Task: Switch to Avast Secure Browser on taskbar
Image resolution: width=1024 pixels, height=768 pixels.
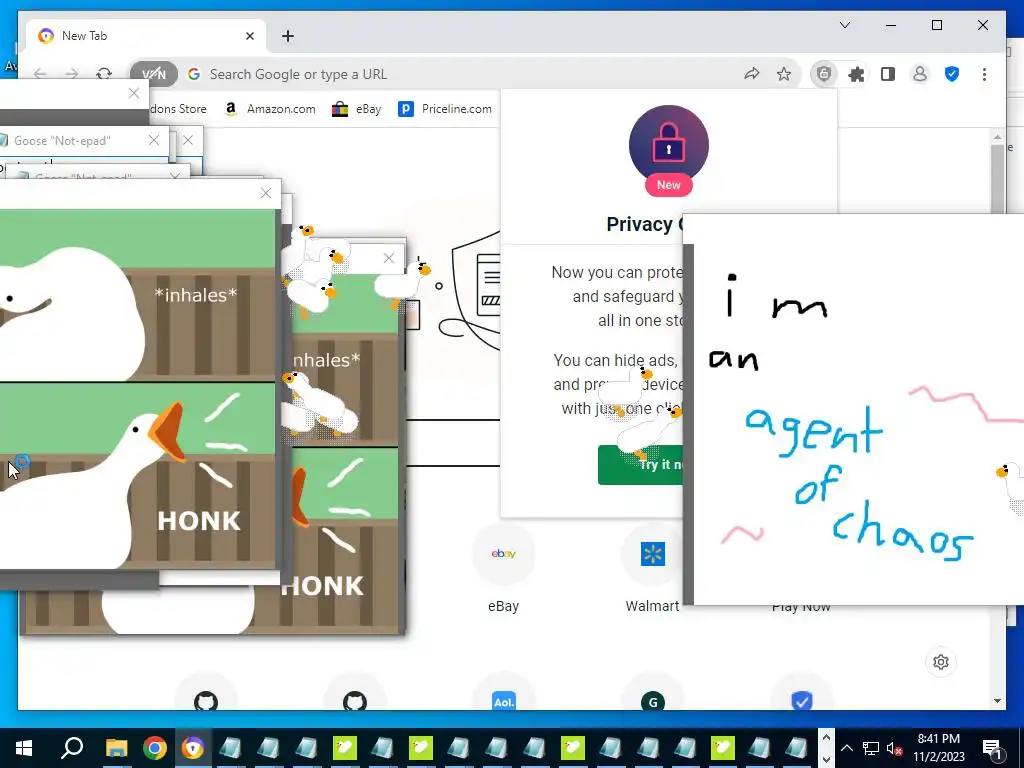Action: (193, 748)
